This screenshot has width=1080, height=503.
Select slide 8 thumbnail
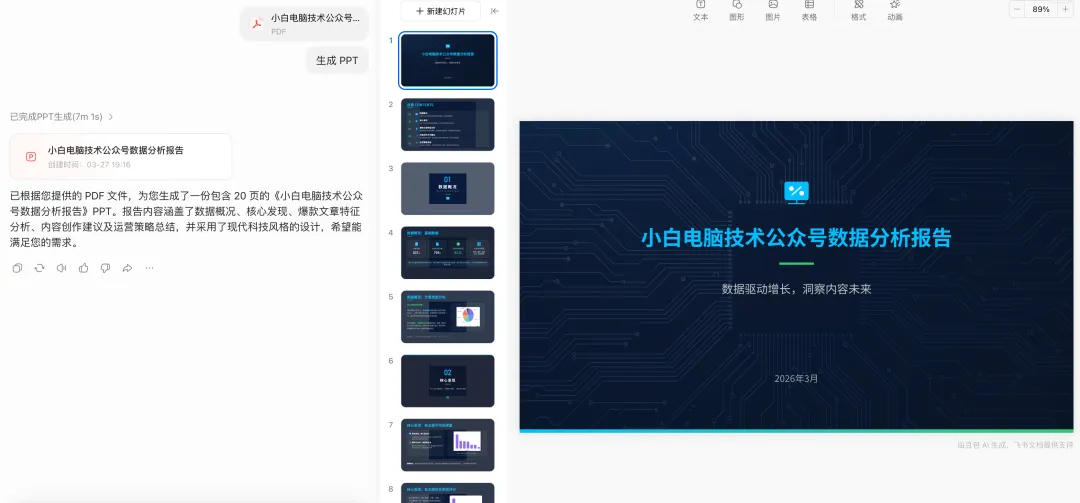(448, 493)
